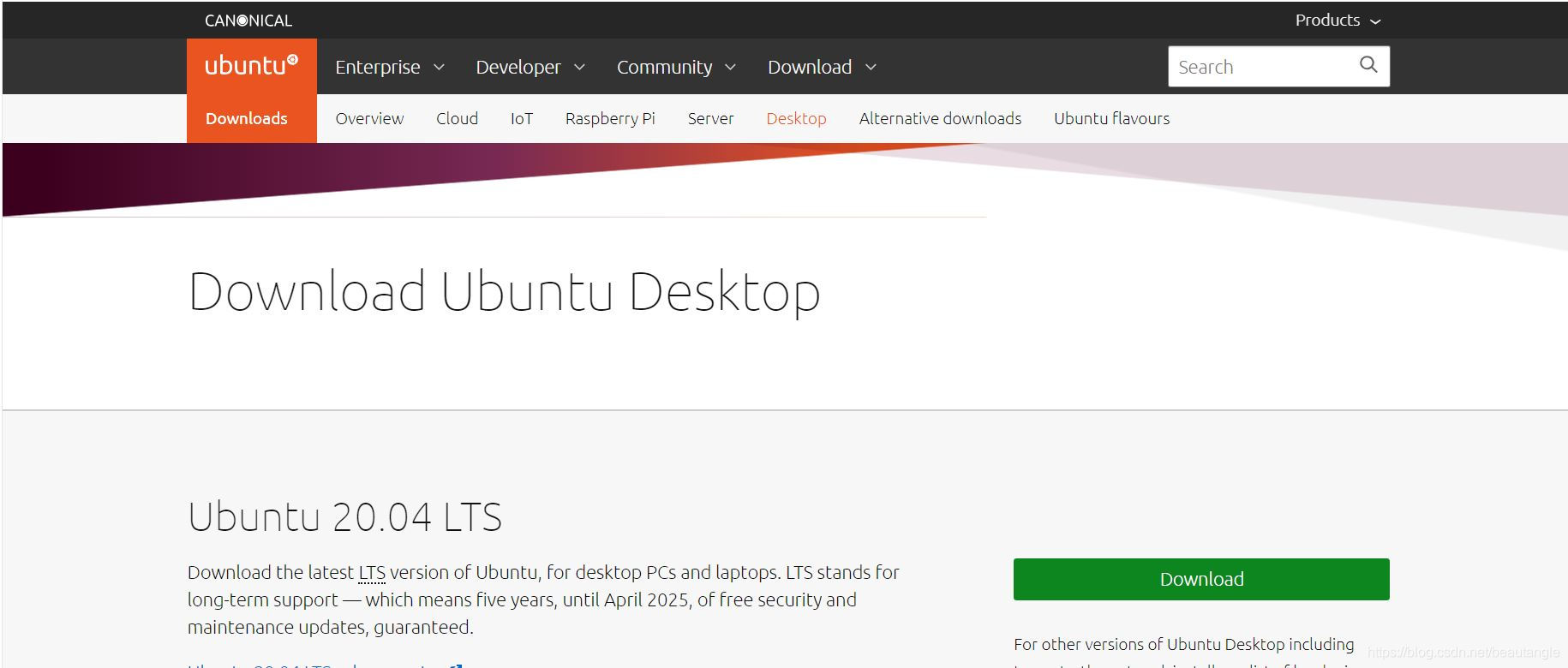Open the Products dropdown
Viewport: 1568px width, 668px height.
(x=1338, y=21)
